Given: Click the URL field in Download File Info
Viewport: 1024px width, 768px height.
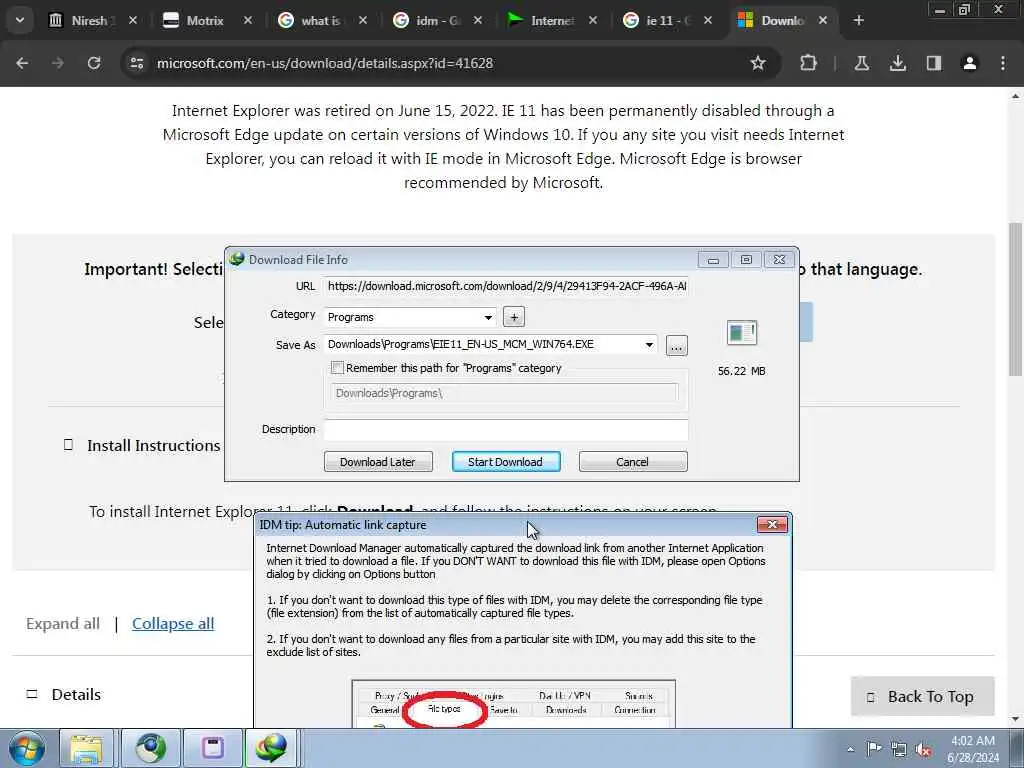Looking at the screenshot, I should (506, 286).
